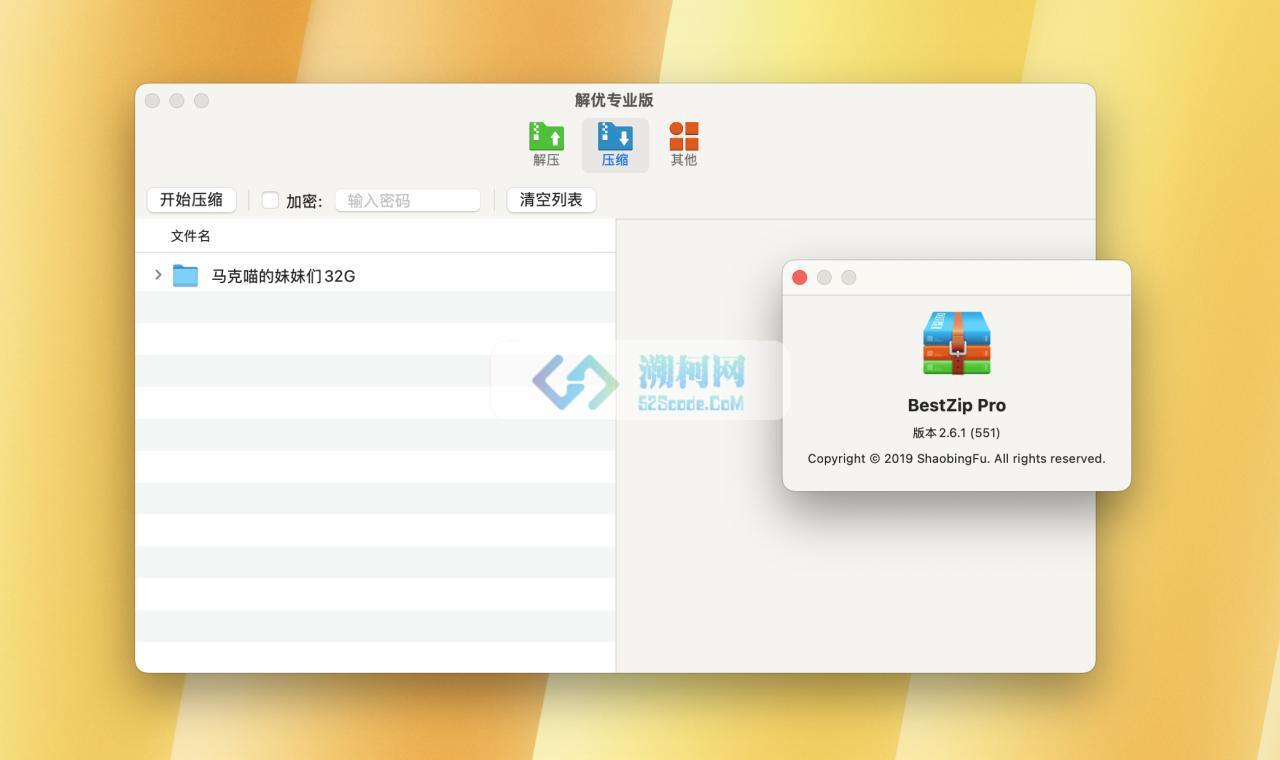The height and width of the screenshot is (760, 1280).
Task: Click the Copyright 2019 ShaobingFu text
Action: (x=956, y=459)
